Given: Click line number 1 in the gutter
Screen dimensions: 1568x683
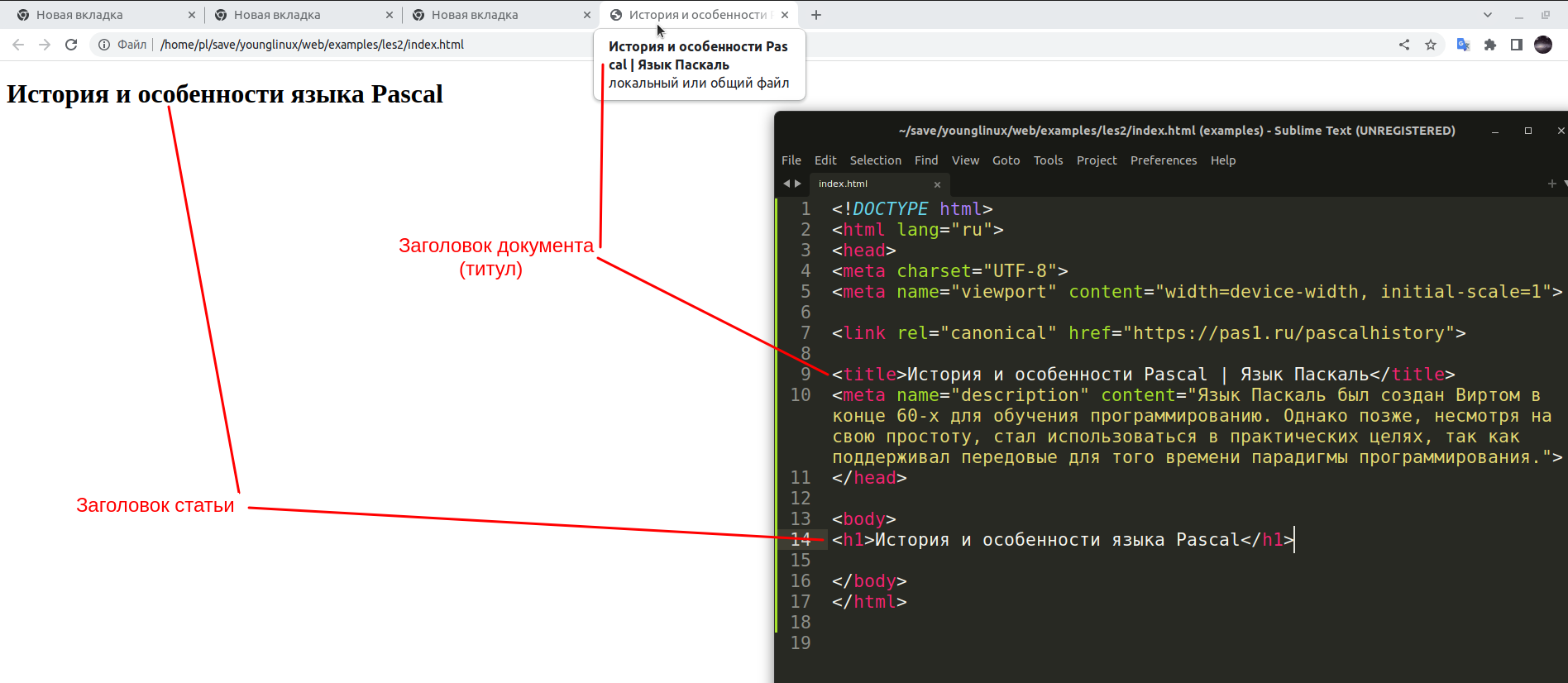Looking at the screenshot, I should [x=806, y=209].
